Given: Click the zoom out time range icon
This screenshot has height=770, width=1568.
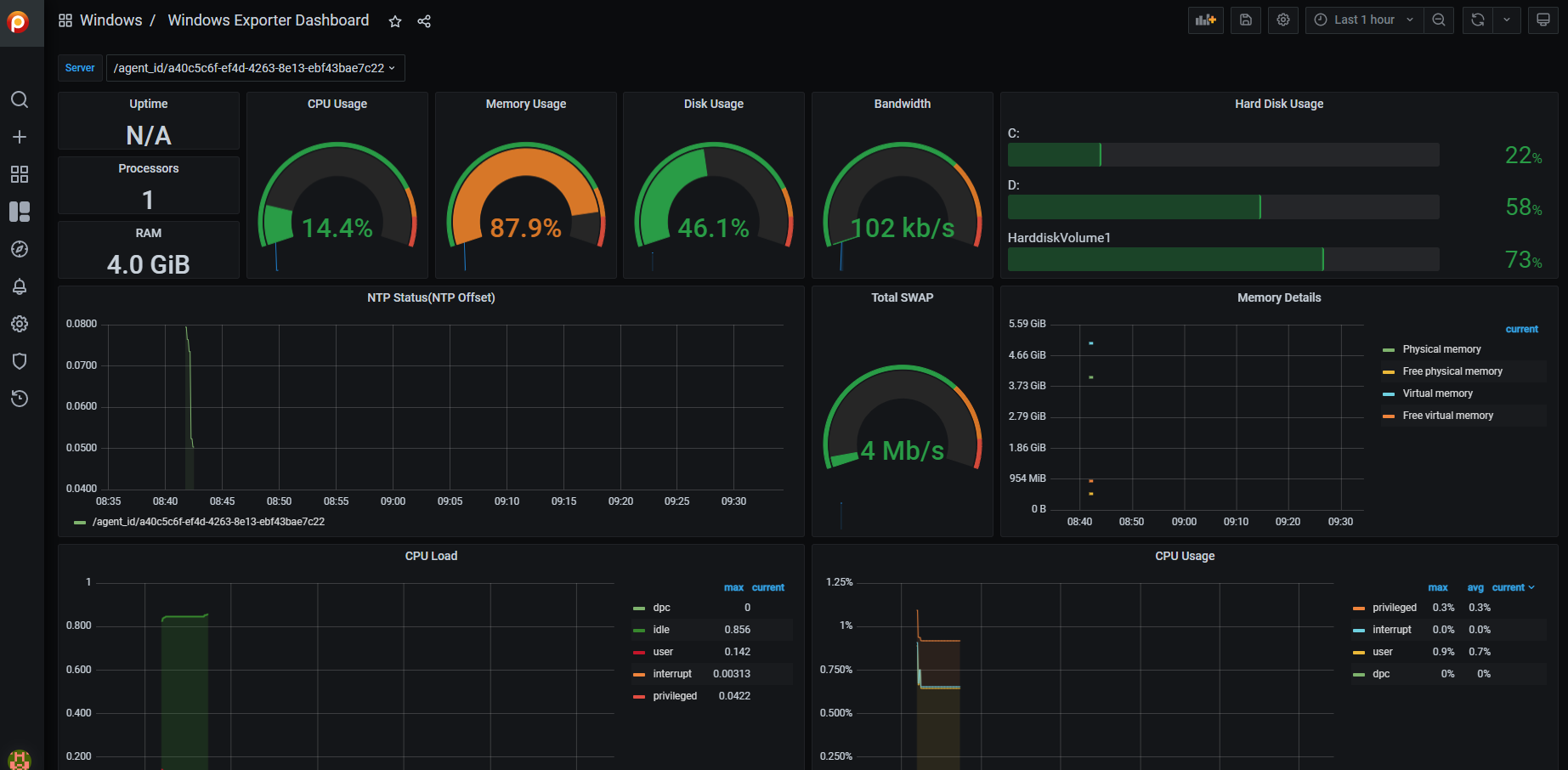Looking at the screenshot, I should tap(1439, 20).
